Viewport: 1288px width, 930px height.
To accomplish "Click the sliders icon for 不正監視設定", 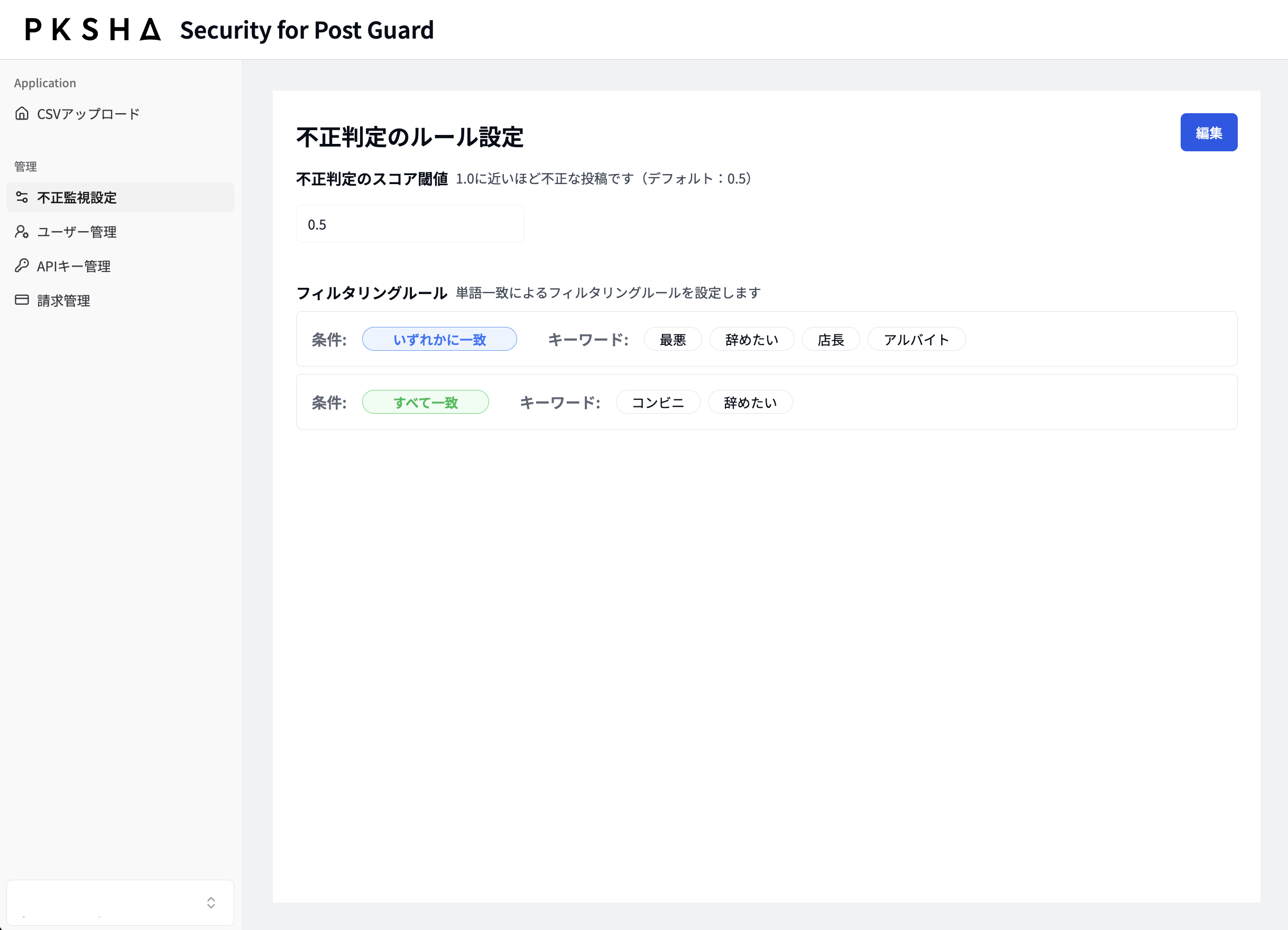I will [x=22, y=197].
